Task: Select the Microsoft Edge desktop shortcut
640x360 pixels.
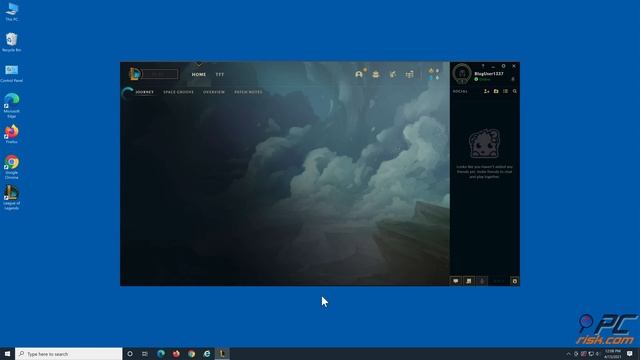Action: tap(11, 105)
